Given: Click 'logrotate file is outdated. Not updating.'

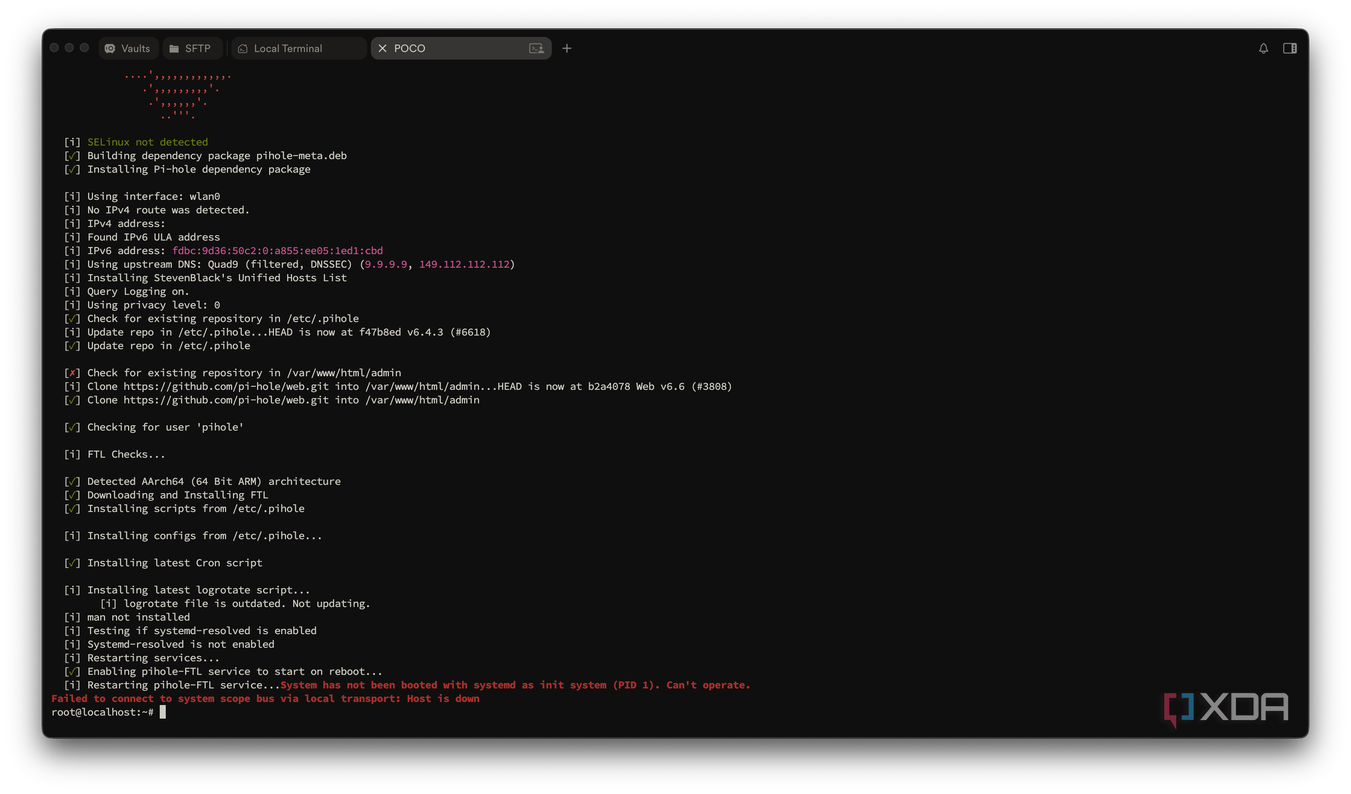Looking at the screenshot, I should pos(247,604).
